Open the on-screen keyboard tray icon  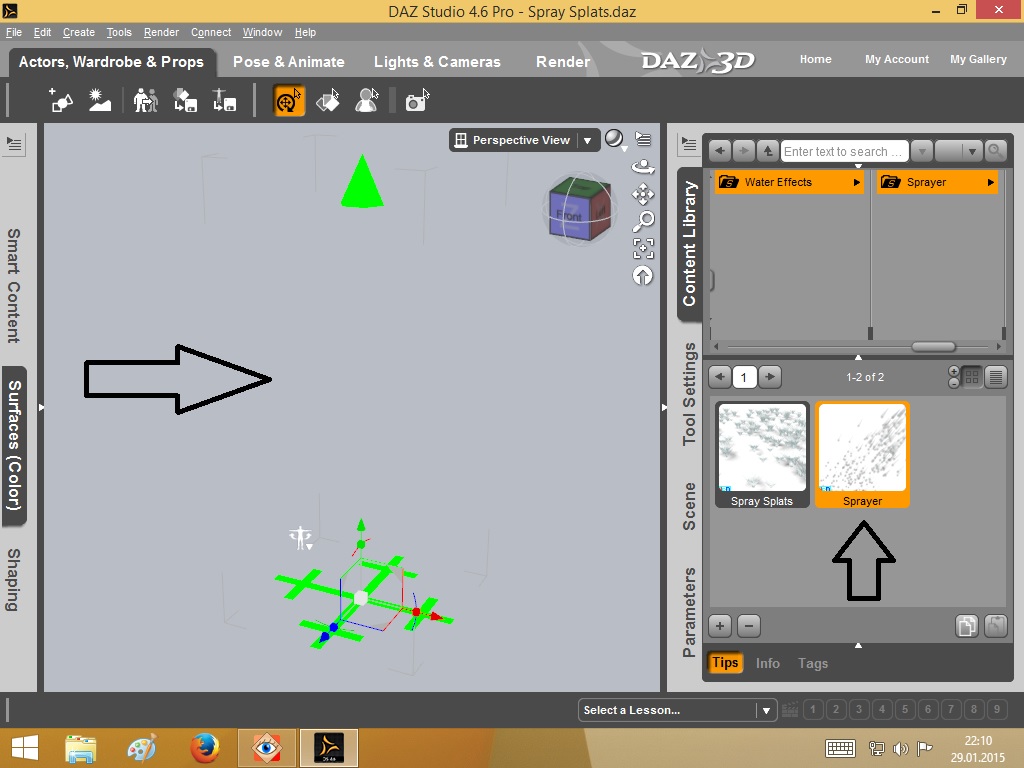click(840, 748)
